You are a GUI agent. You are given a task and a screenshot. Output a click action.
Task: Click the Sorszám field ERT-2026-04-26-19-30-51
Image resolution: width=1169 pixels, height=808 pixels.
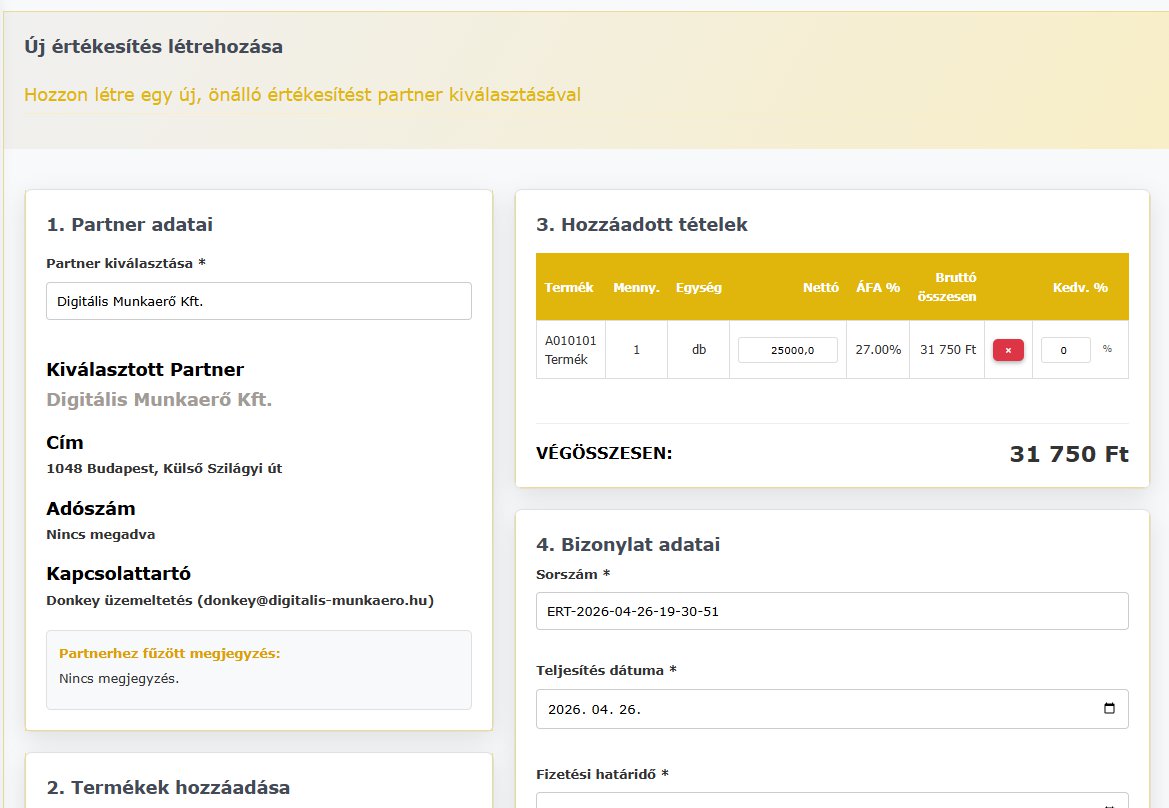832,610
